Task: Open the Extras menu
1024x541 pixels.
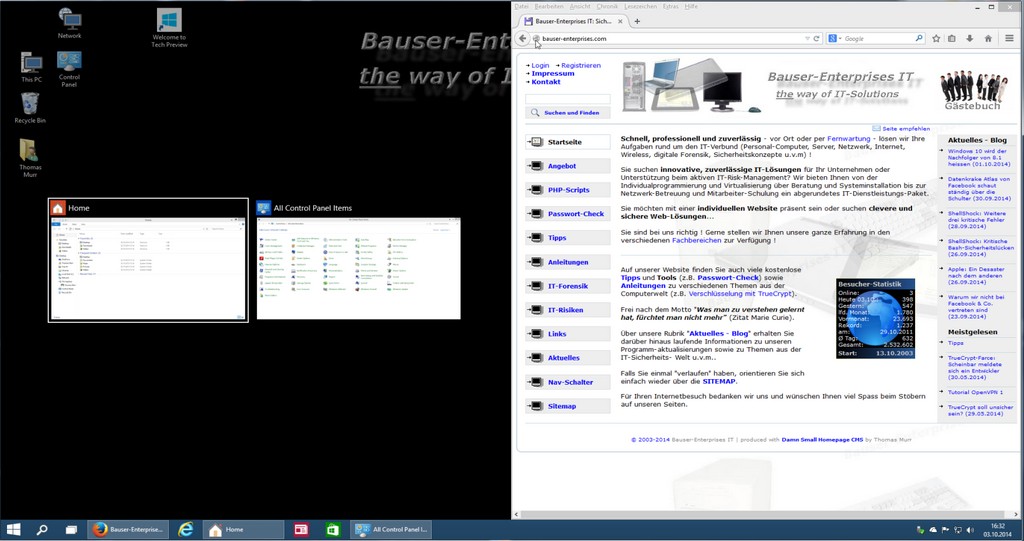Action: [x=671, y=7]
